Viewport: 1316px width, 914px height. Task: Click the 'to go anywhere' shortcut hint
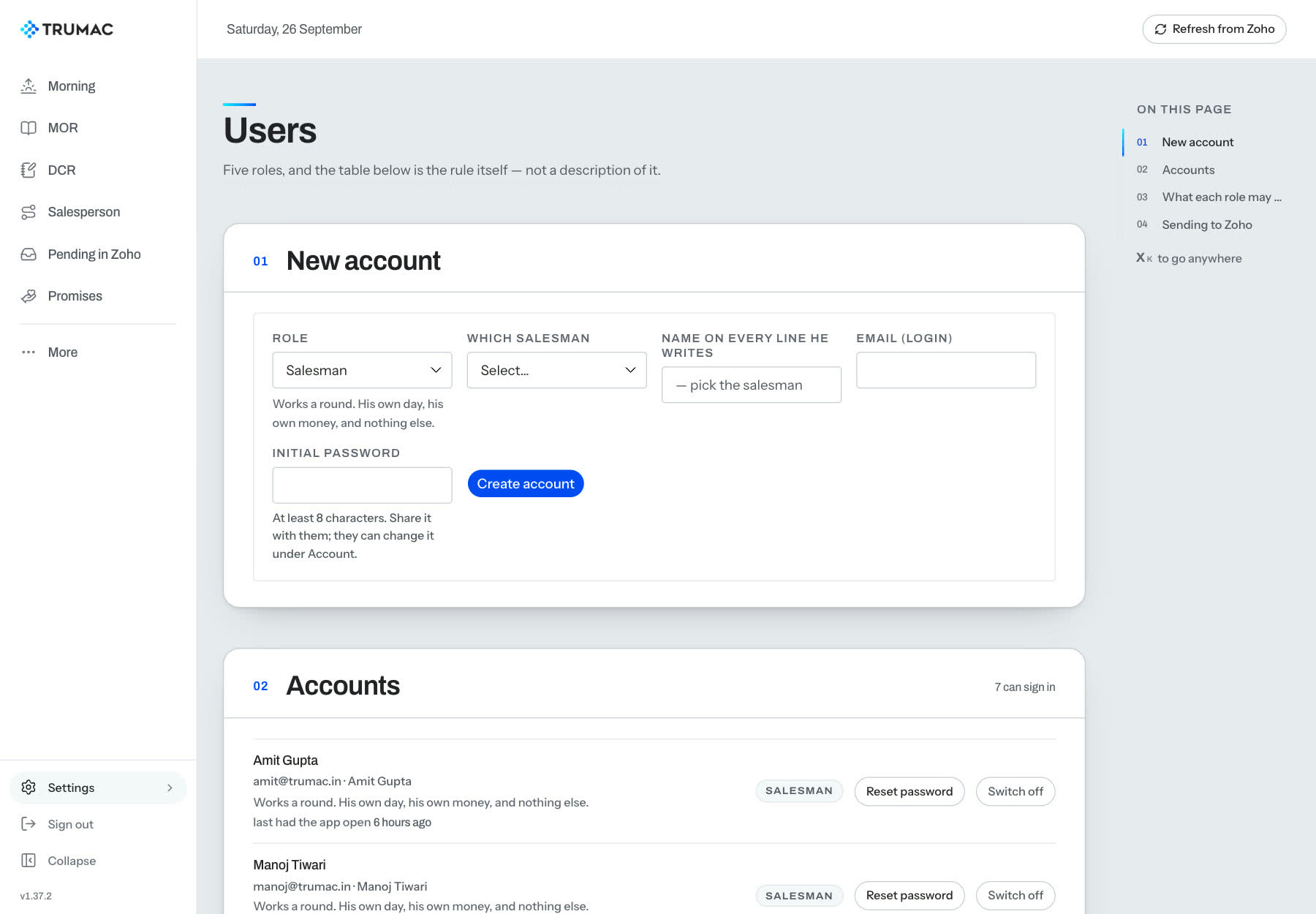pyautogui.click(x=1199, y=258)
